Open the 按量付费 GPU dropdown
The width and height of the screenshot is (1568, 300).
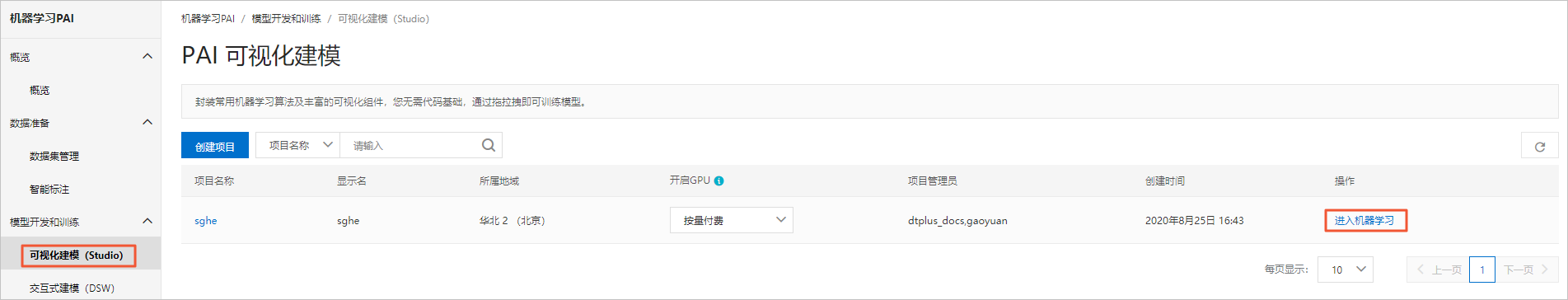pos(731,220)
